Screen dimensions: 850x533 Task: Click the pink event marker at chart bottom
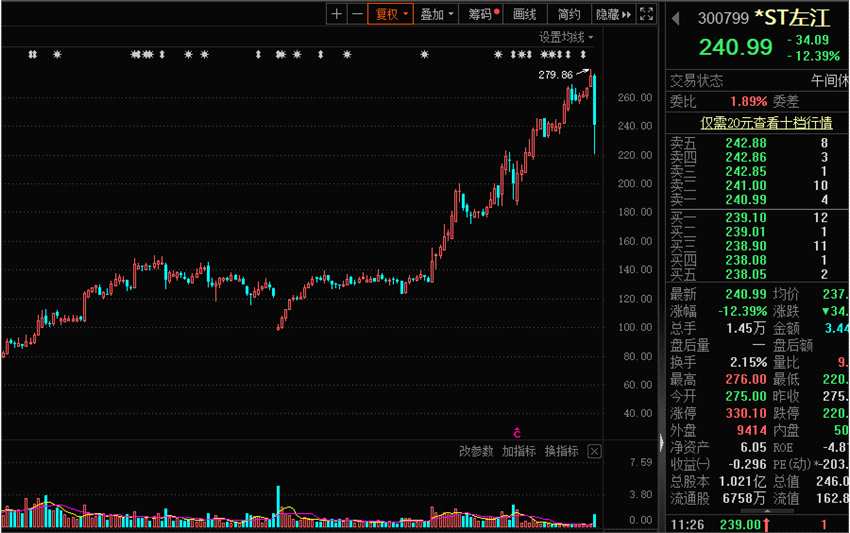(517, 433)
